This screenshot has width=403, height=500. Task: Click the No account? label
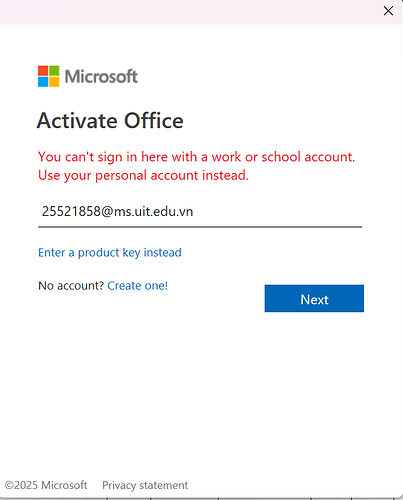[71, 286]
